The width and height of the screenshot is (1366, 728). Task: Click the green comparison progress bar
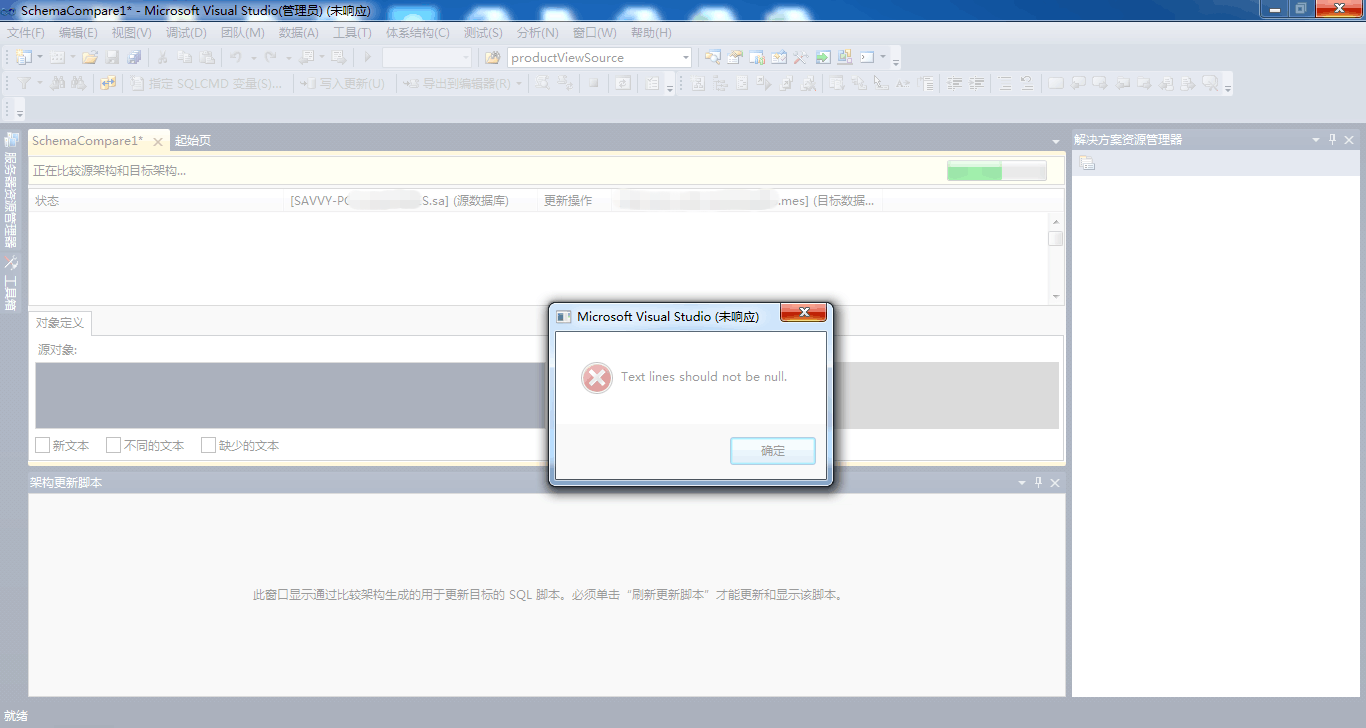tap(996, 171)
